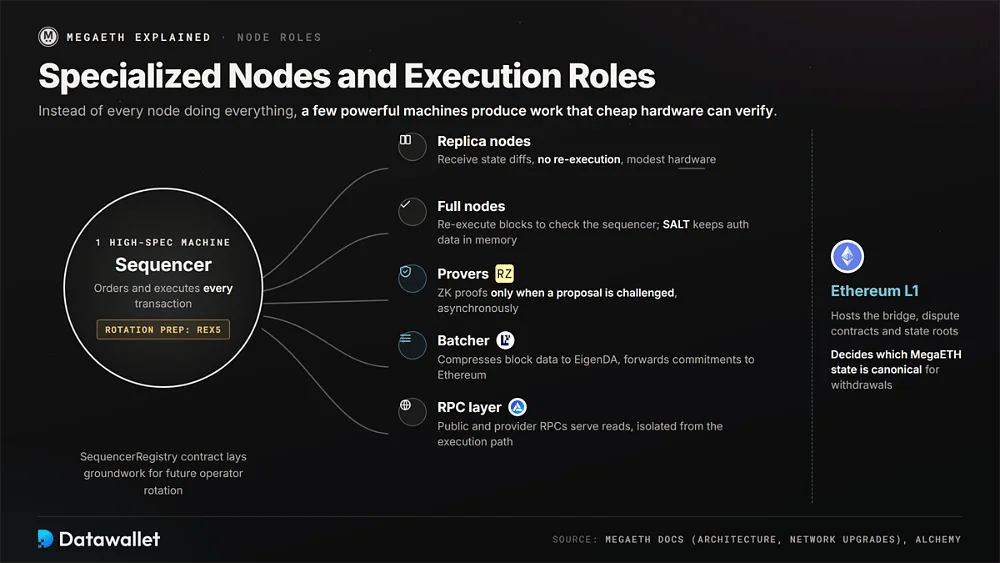The image size is (1000, 563).
Task: Click the 'Specialized Nodes and Execution Roles' title
Action: tap(347, 76)
